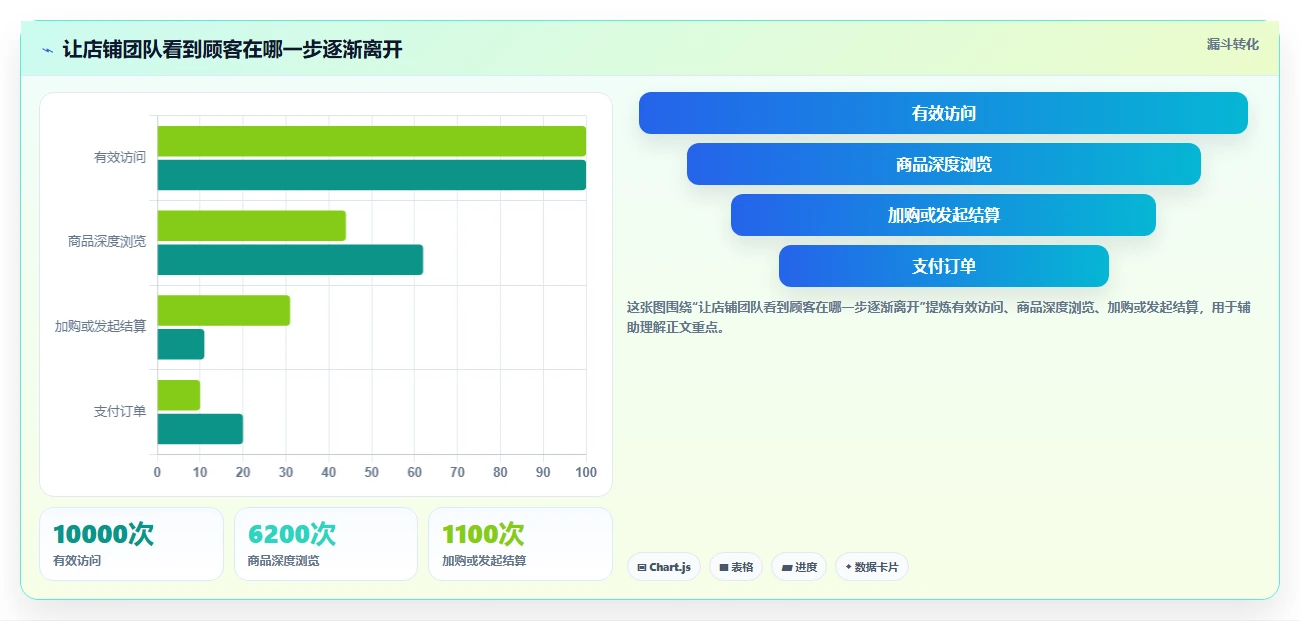Click the light green 加购或发起结算 bar
The image size is (1300, 621).
click(x=223, y=310)
